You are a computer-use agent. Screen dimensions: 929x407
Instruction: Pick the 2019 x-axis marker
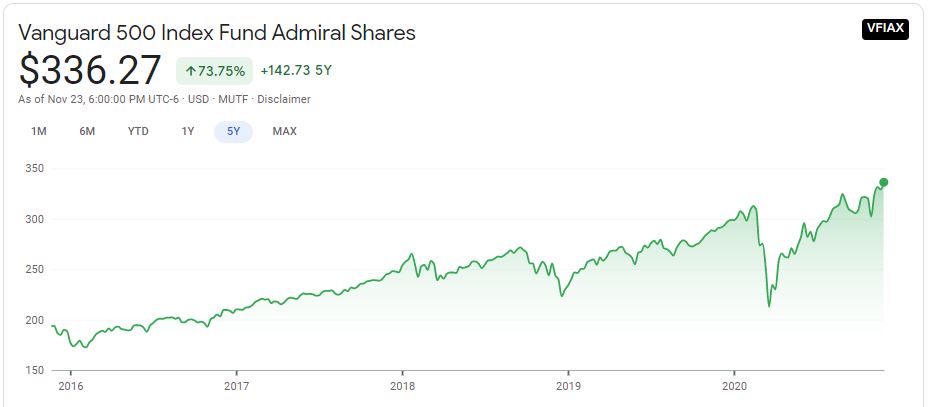pos(568,385)
